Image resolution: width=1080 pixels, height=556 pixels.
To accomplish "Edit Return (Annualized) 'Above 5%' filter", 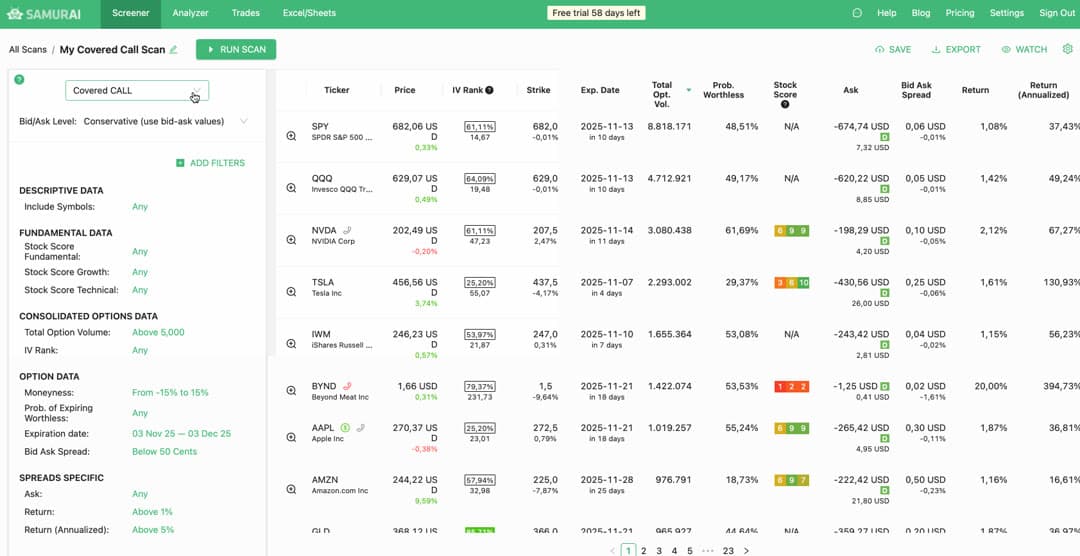I will coord(153,530).
